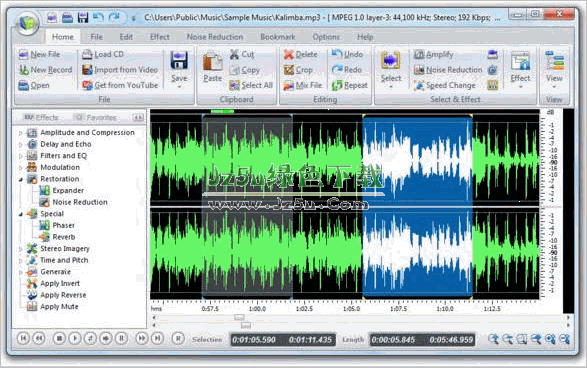Apply Amplify from the ribbon
Screen dimensions: 587x368
click(x=434, y=54)
